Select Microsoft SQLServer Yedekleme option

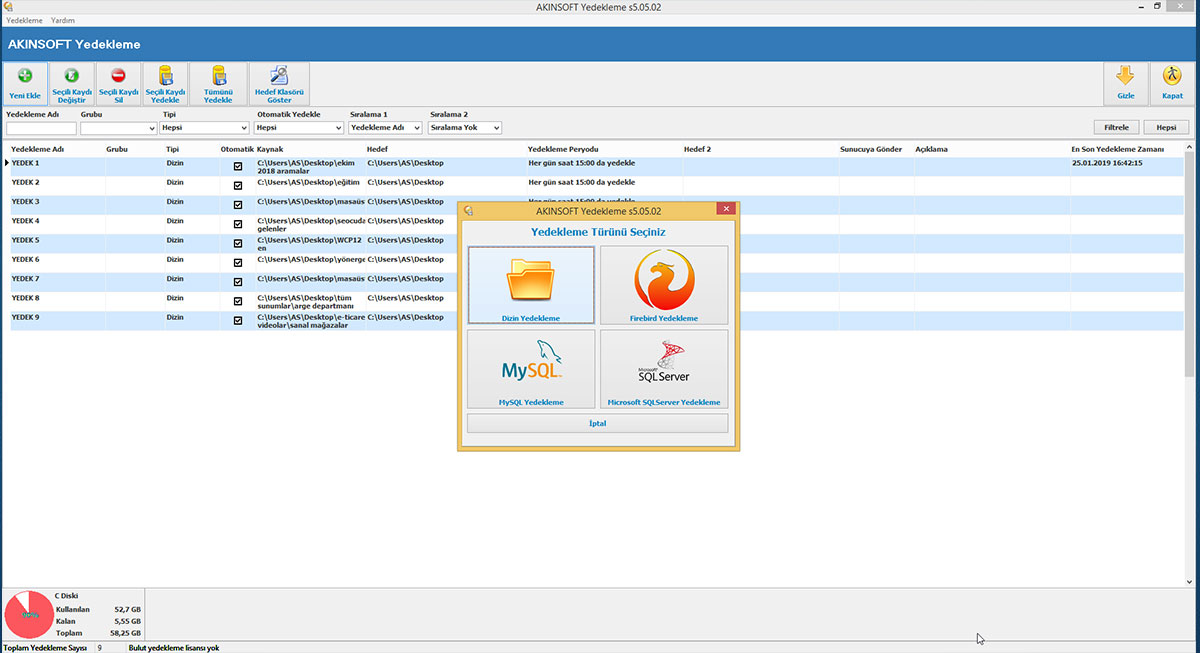664,368
